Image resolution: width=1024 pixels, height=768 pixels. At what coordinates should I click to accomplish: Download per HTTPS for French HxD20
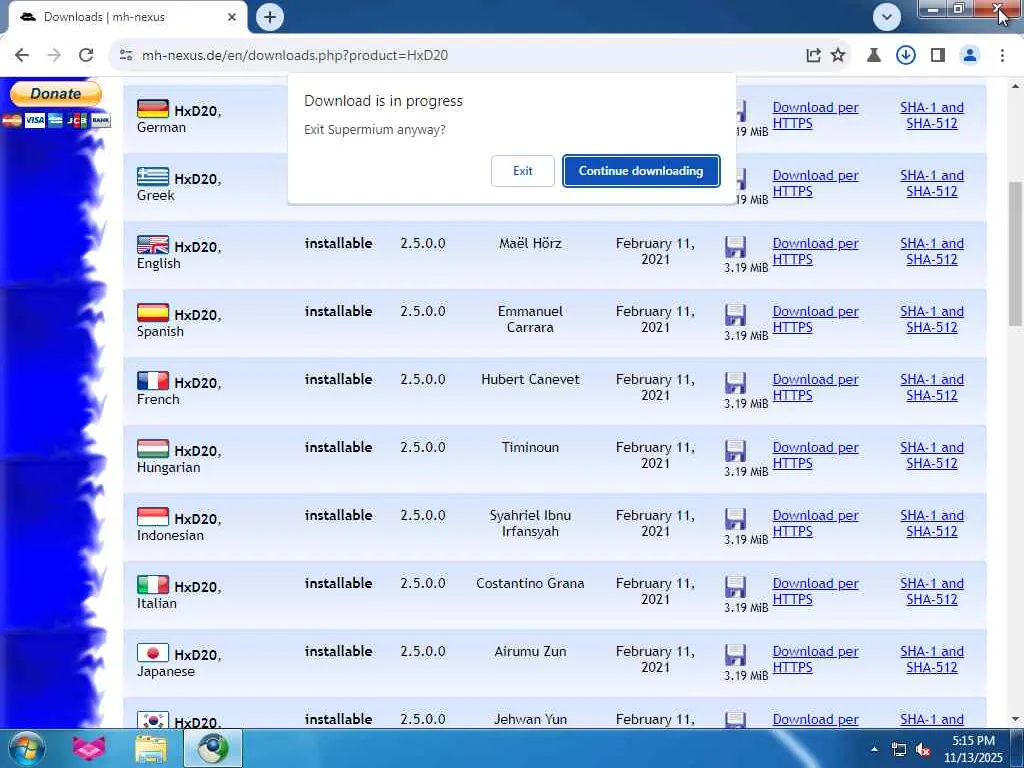815,387
